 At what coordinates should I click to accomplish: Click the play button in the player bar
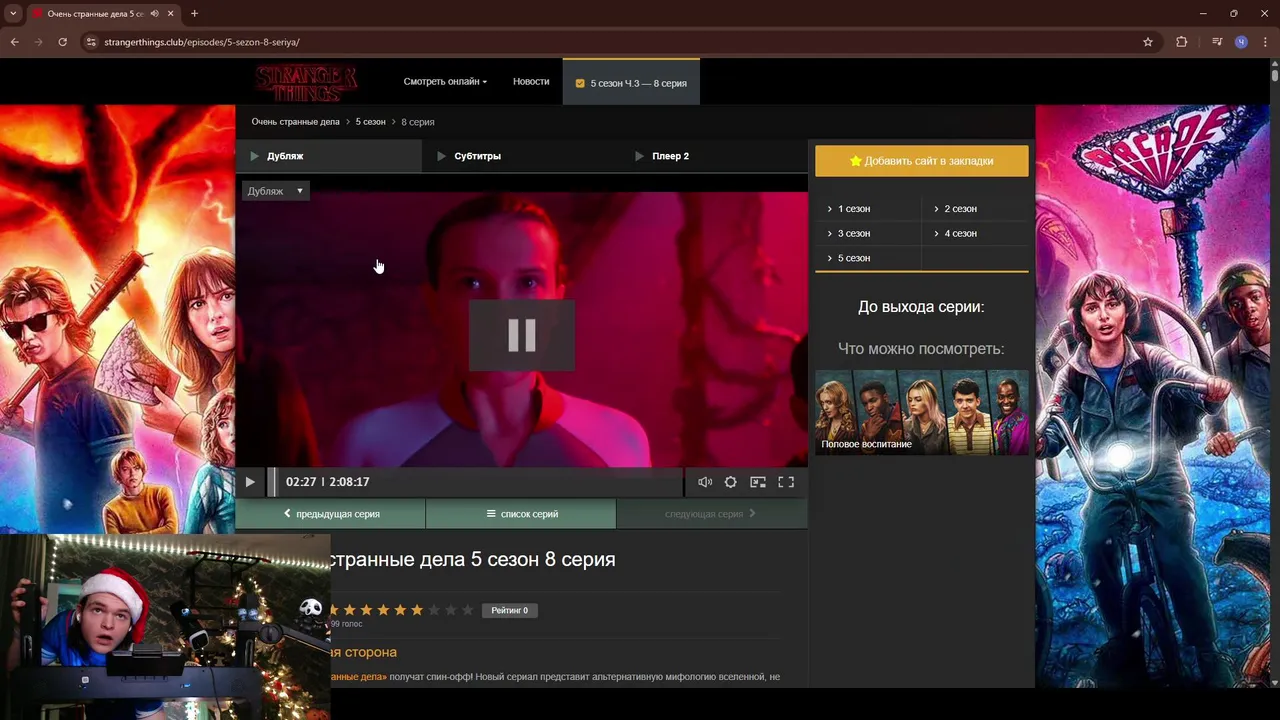tap(250, 482)
